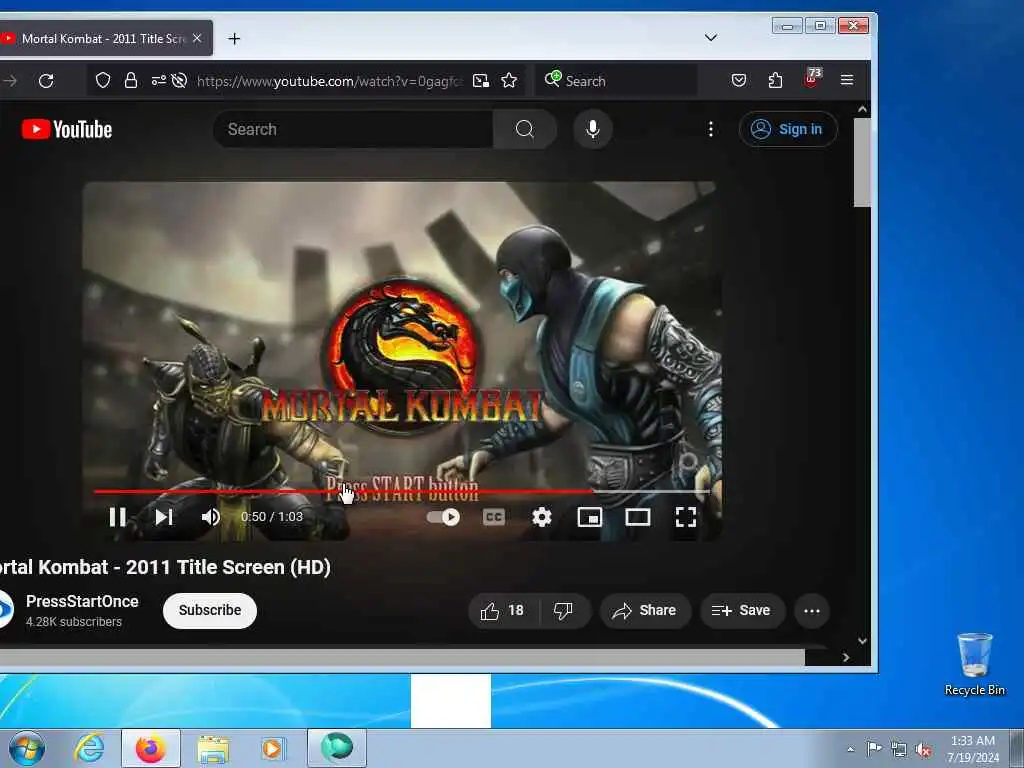Open site permissions icon
Screen dimensions: 1024x768
pos(158,80)
